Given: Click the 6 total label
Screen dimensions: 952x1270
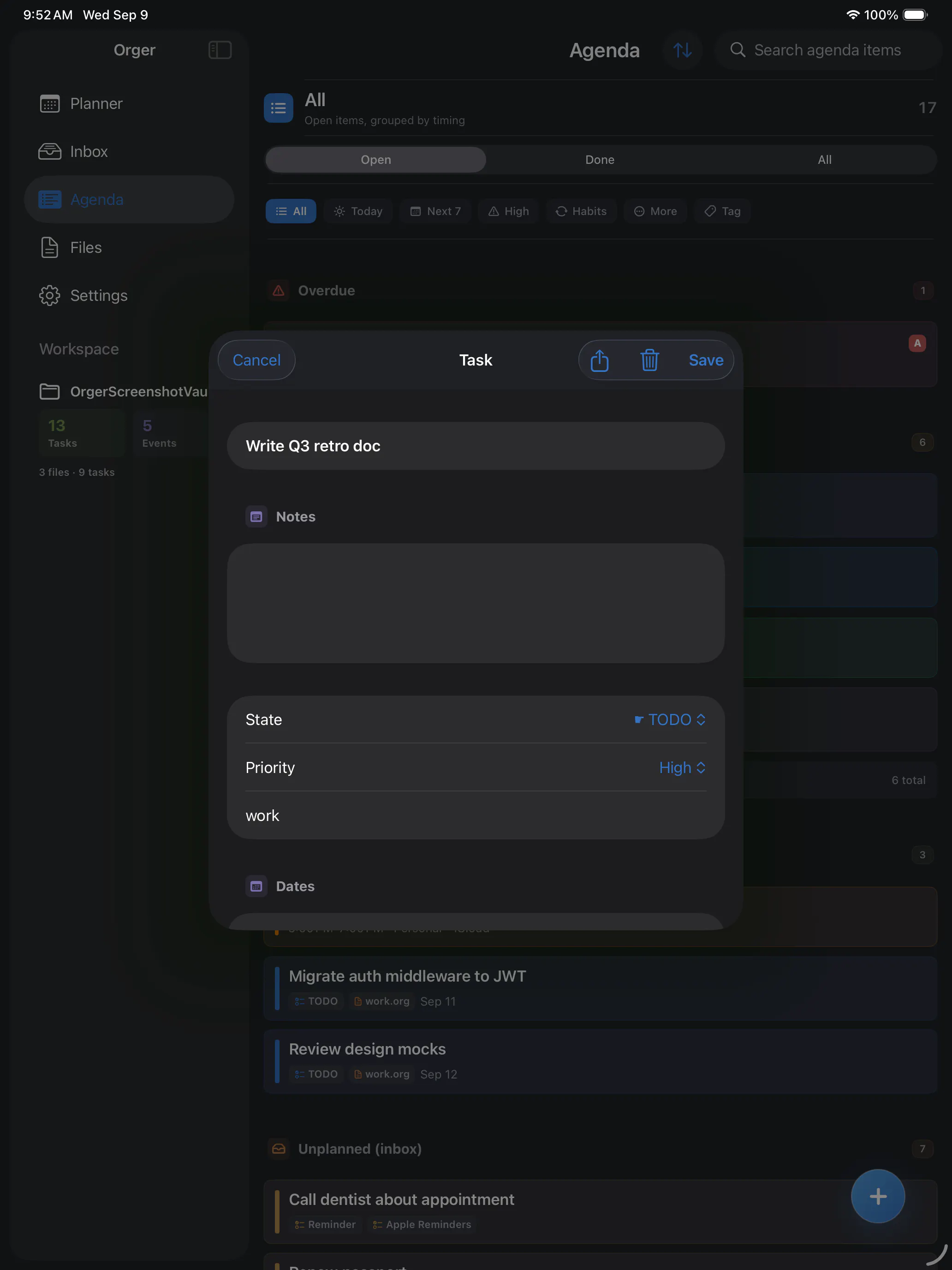Looking at the screenshot, I should pyautogui.click(x=908, y=780).
